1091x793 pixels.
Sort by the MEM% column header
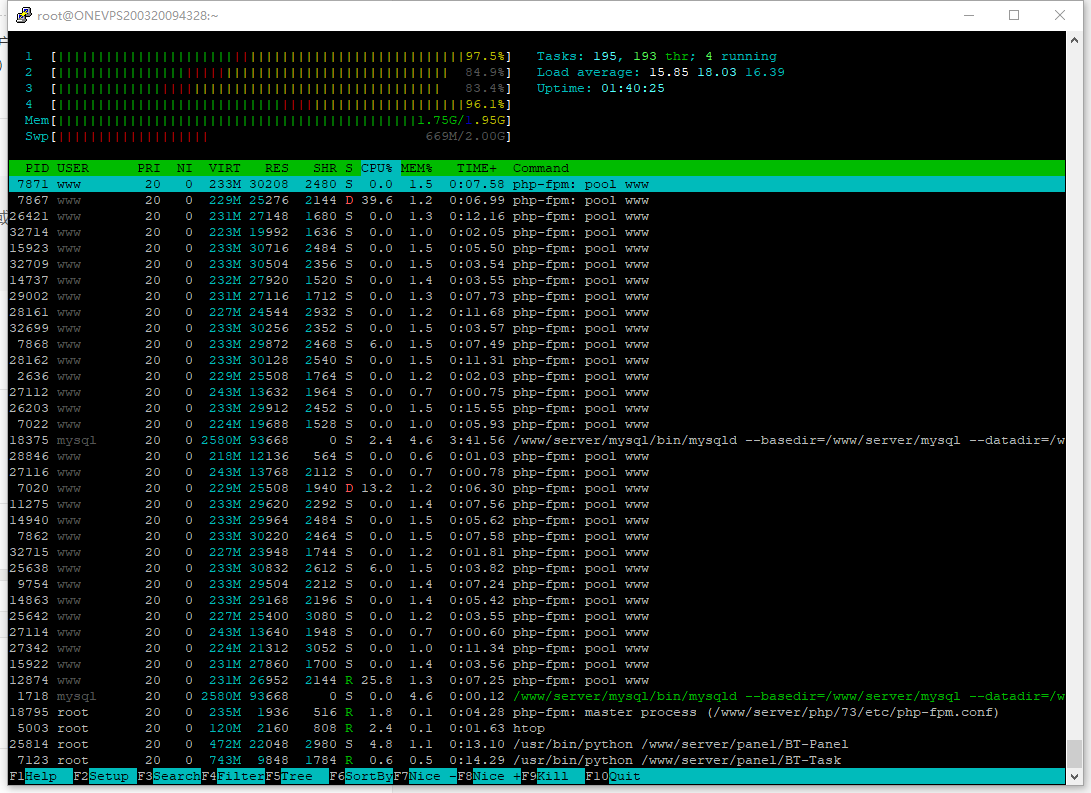coord(416,168)
